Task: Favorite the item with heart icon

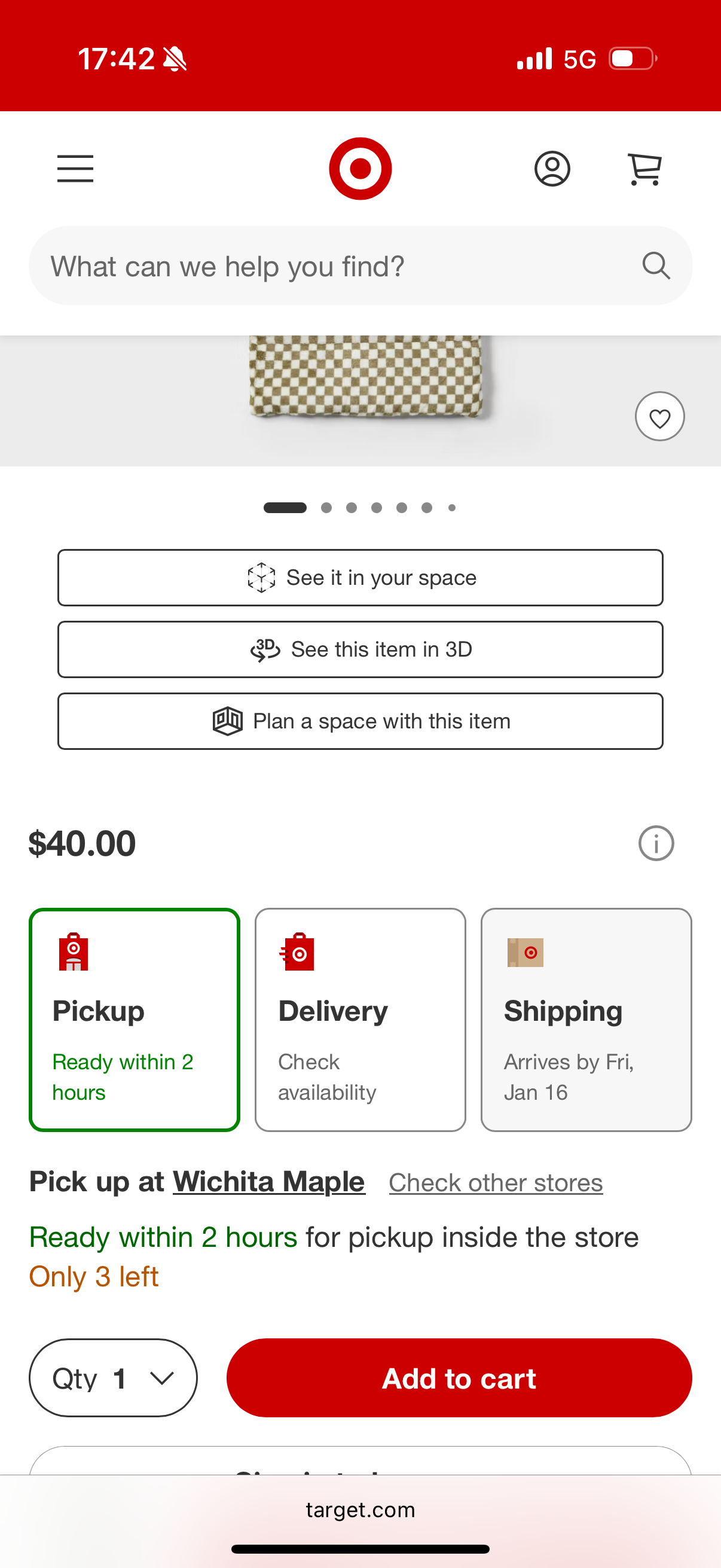Action: coord(659,417)
